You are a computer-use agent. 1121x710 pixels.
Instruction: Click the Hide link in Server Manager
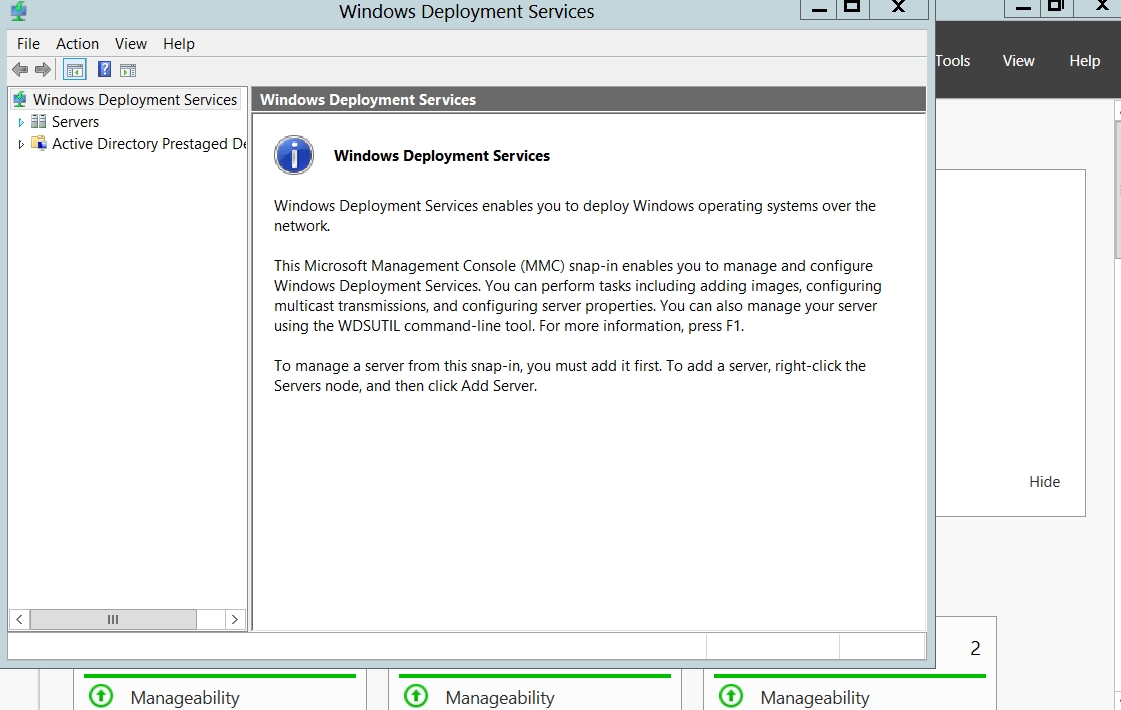point(1045,482)
